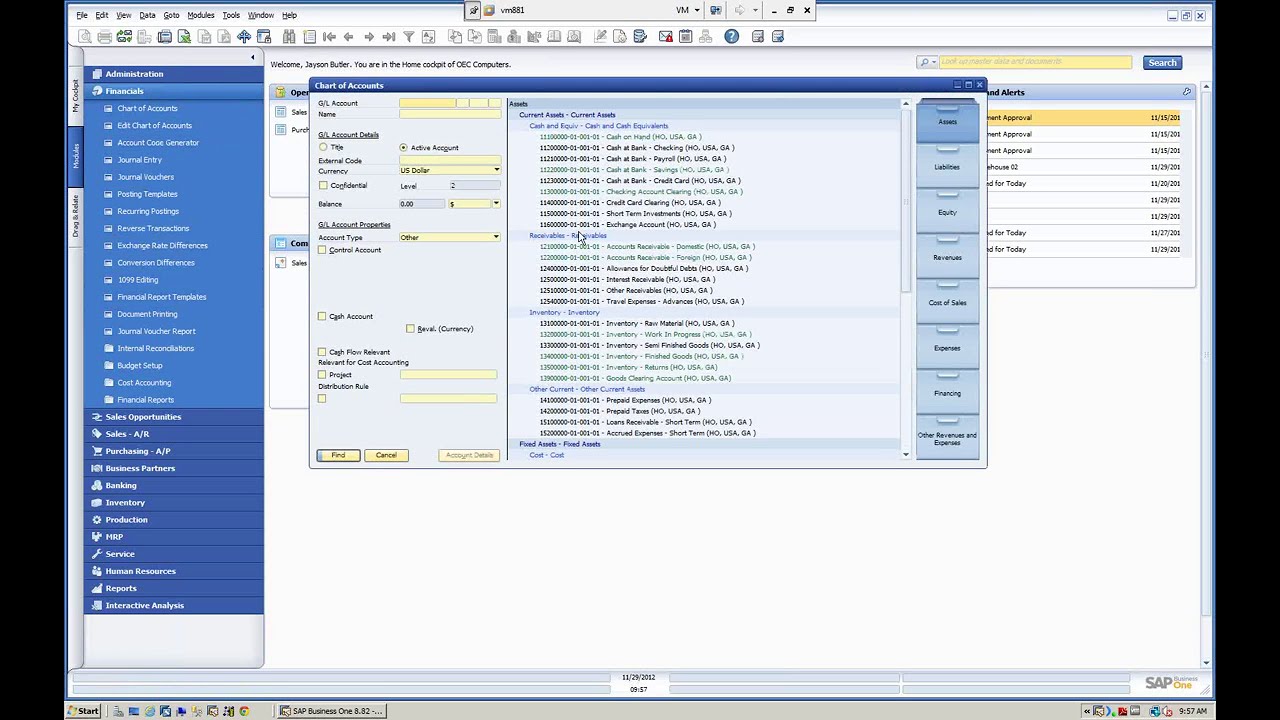Image resolution: width=1280 pixels, height=720 pixels.
Task: Open Journal Entry in Financials menu
Action: click(x=139, y=160)
